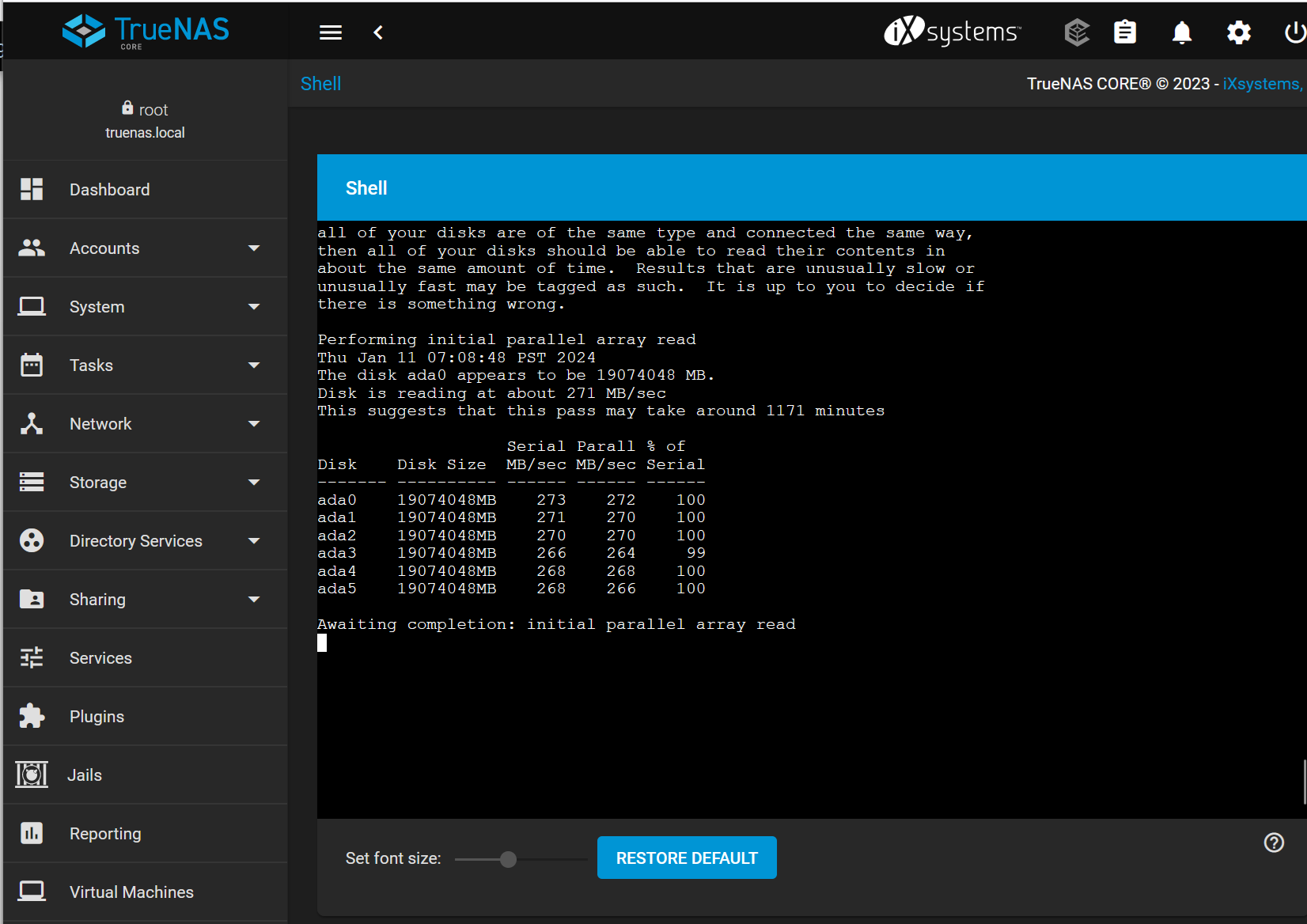Click the ada5 disk row text
Image resolution: width=1307 pixels, height=924 pixels.
coord(511,589)
